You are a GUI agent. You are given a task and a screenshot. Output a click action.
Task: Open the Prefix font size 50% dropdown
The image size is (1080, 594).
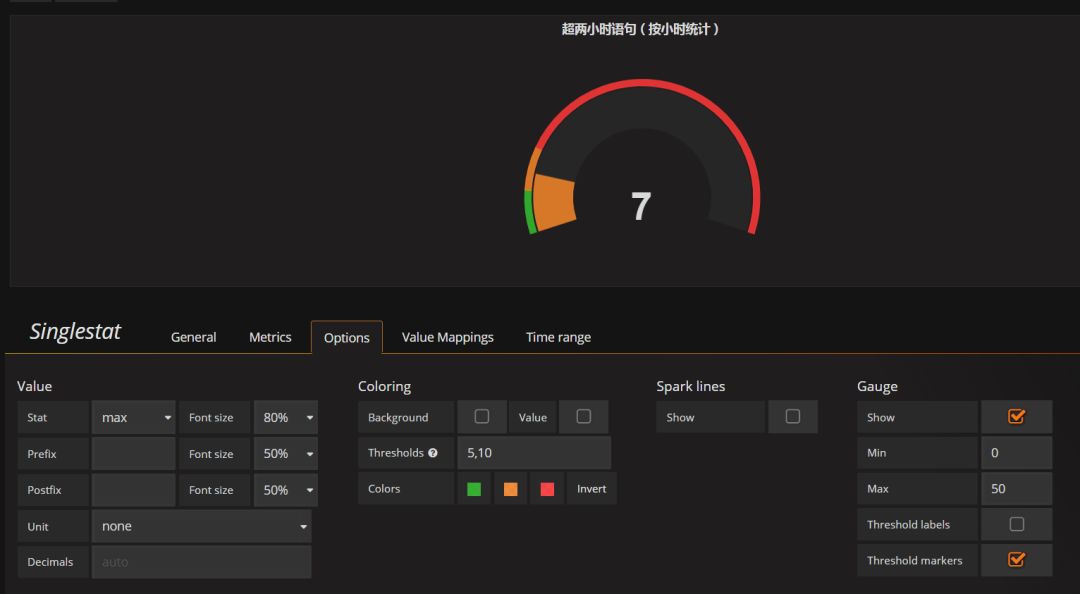click(286, 453)
